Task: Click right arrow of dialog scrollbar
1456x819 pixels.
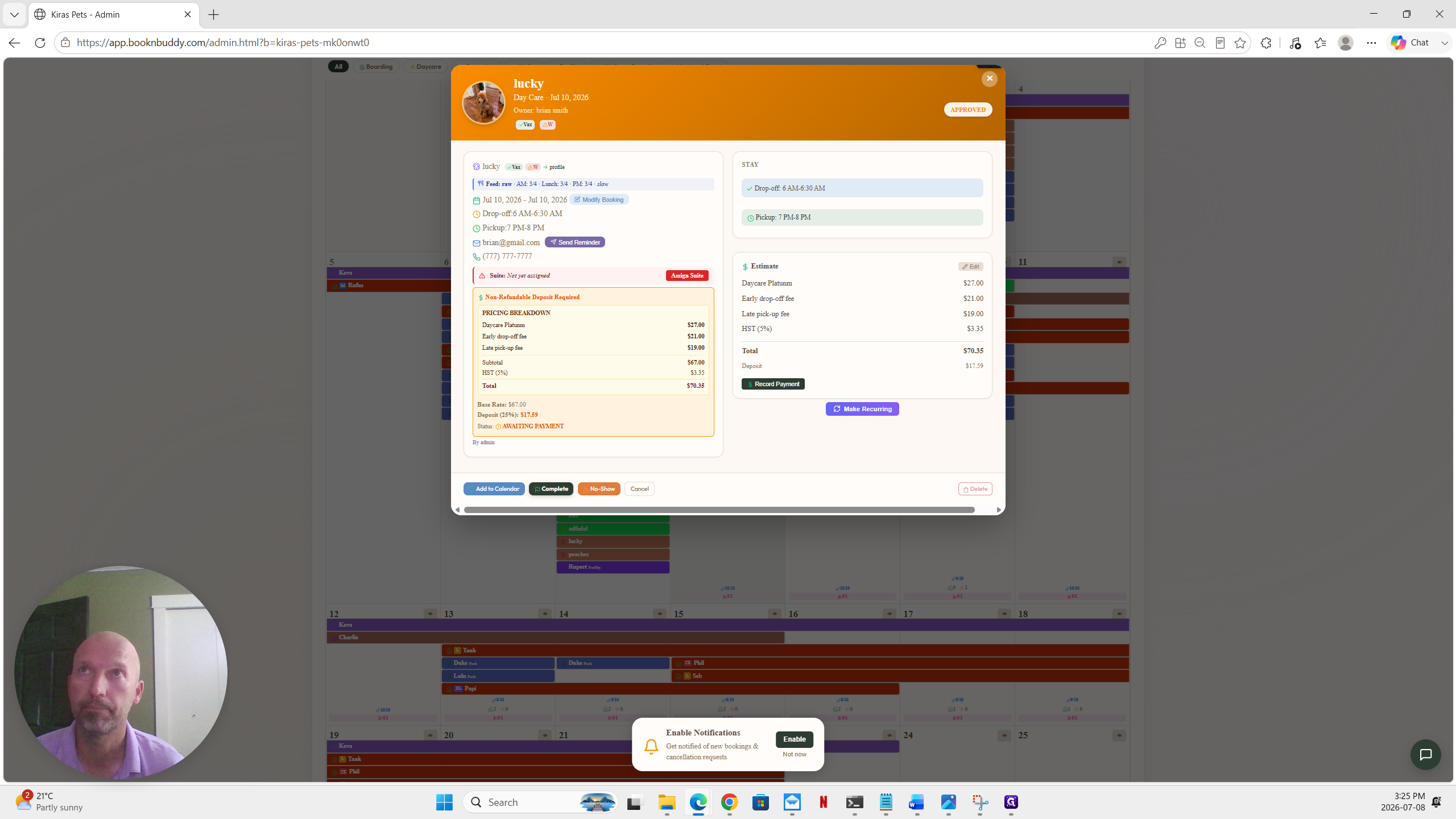Action: (x=999, y=510)
